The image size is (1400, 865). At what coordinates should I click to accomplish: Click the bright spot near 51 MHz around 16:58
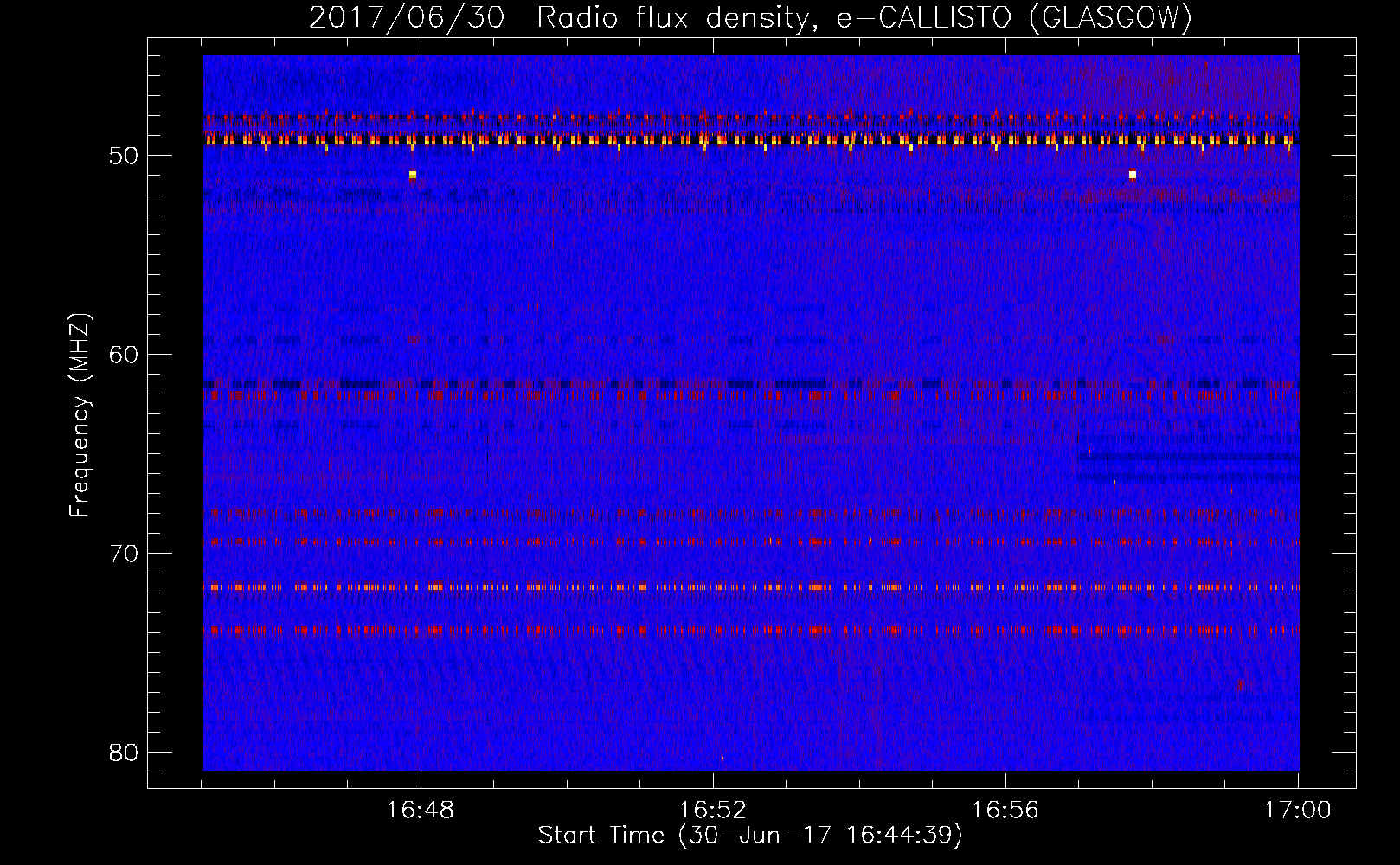tap(1132, 175)
